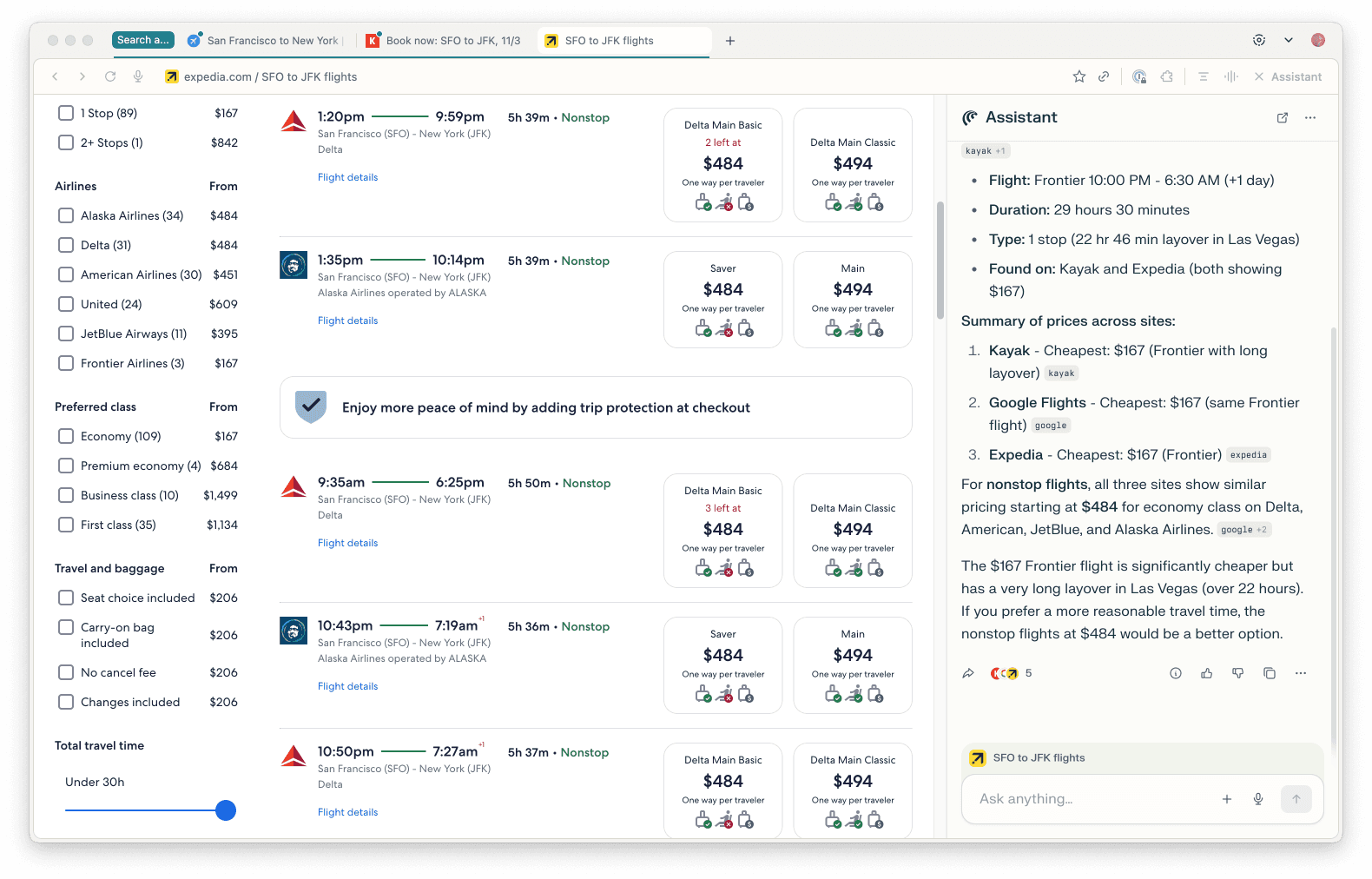Check JetBlue Airways (11)
Image resolution: width=1372 pixels, height=879 pixels.
pyautogui.click(x=66, y=334)
